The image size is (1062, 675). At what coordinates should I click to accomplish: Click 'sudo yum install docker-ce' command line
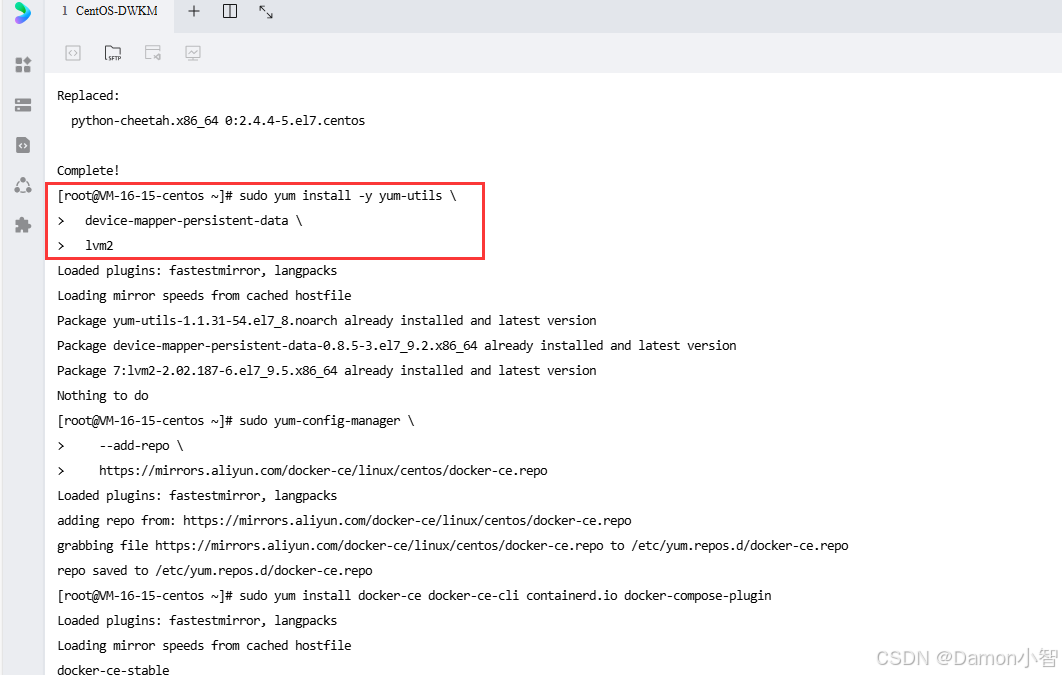[415, 596]
